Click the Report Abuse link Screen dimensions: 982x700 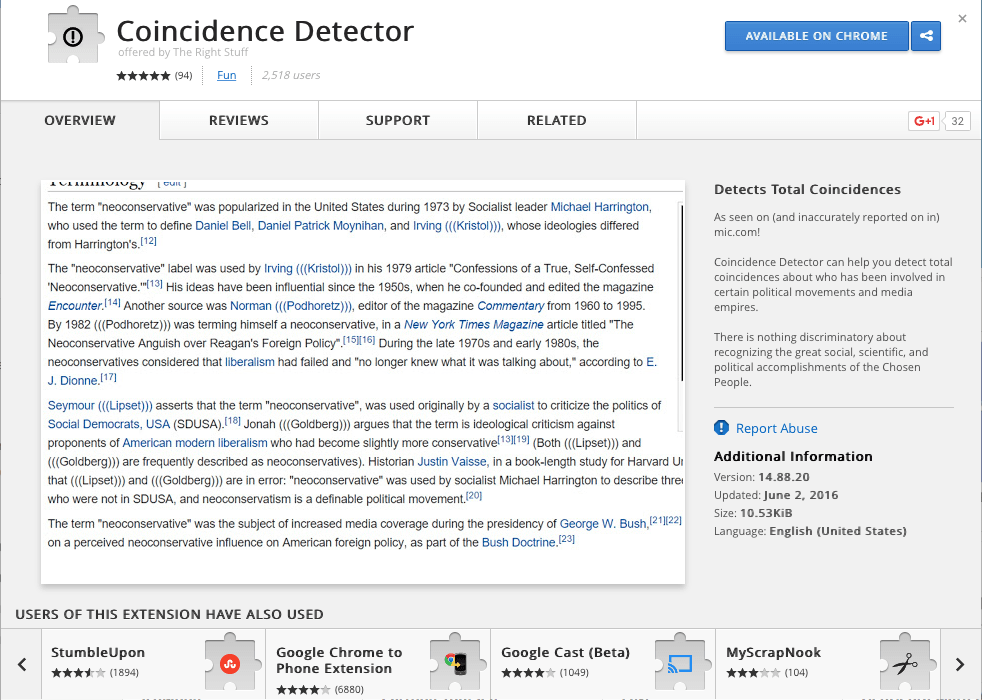point(776,428)
